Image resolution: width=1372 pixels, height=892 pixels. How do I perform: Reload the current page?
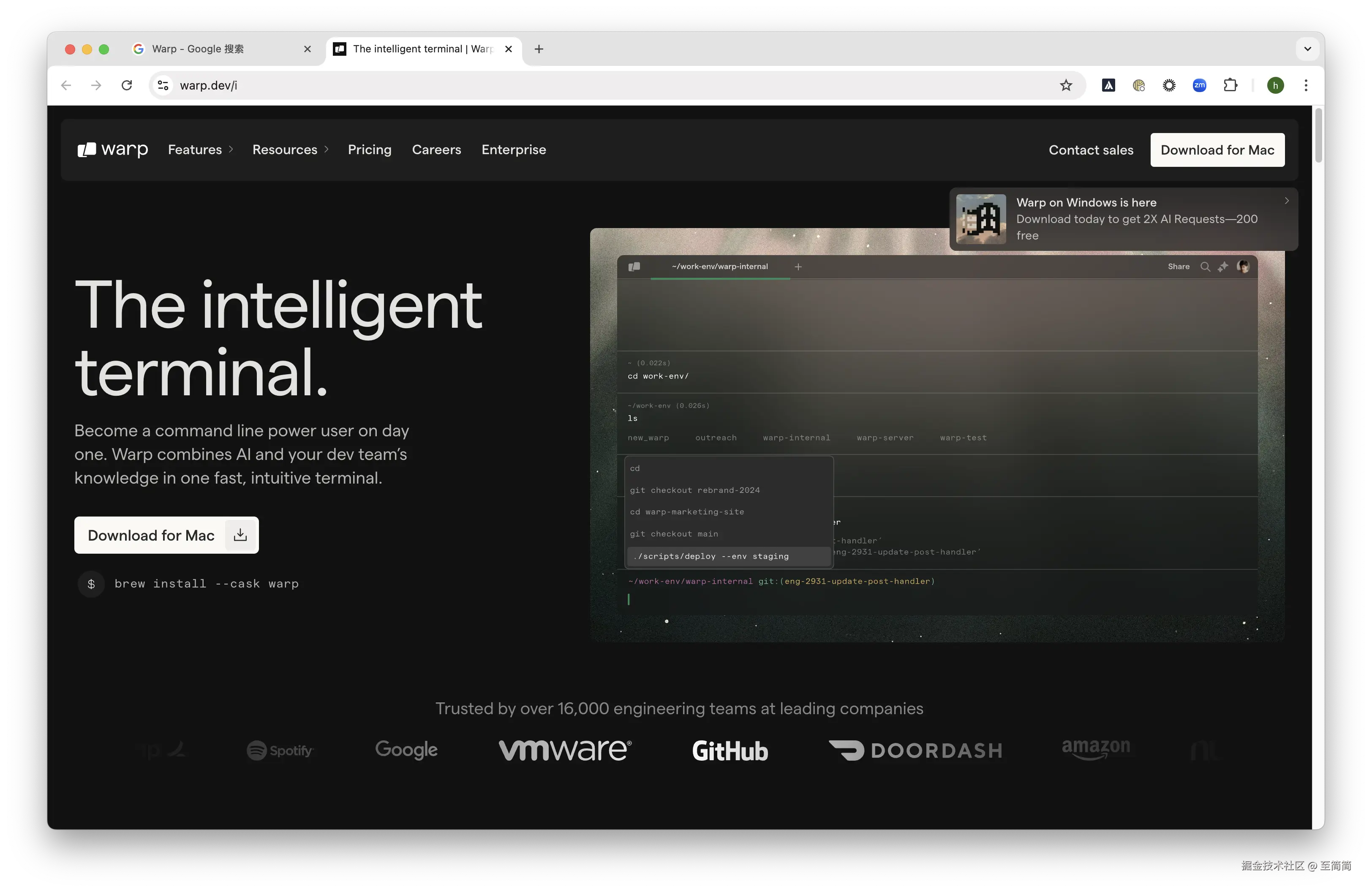pyautogui.click(x=127, y=85)
